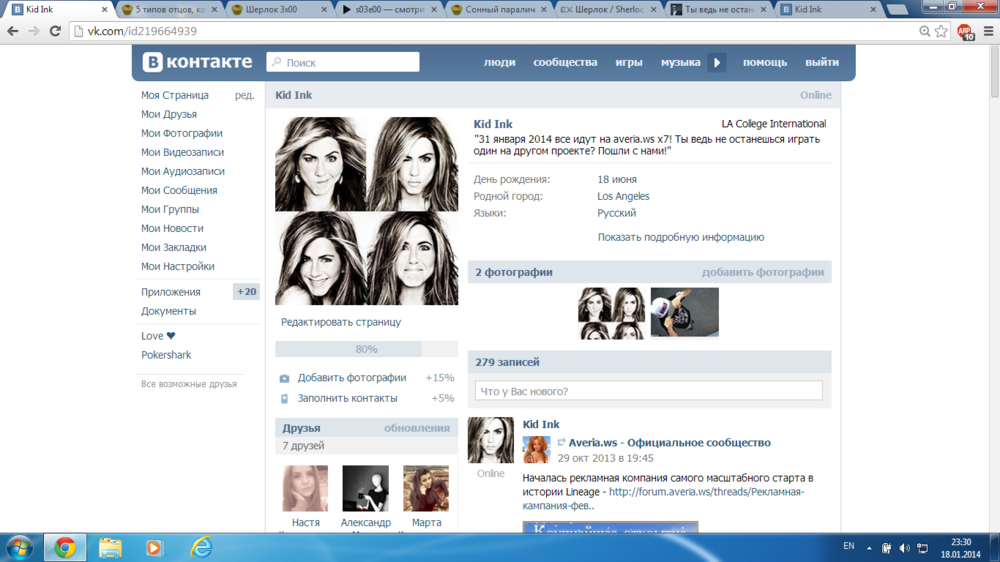The height and width of the screenshot is (562, 1000).
Task: Open 'Мои Группы' in the sidebar
Action: [x=170, y=209]
